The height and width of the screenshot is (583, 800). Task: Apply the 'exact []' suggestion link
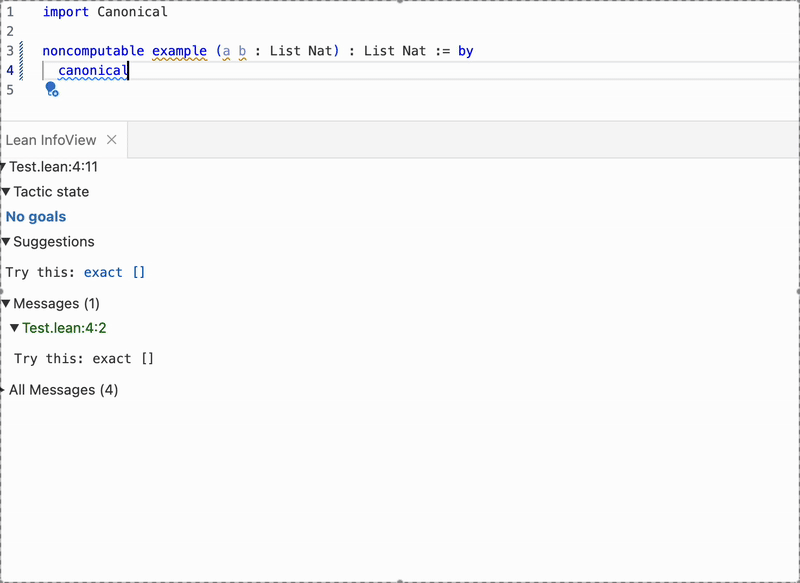[x=114, y=272]
